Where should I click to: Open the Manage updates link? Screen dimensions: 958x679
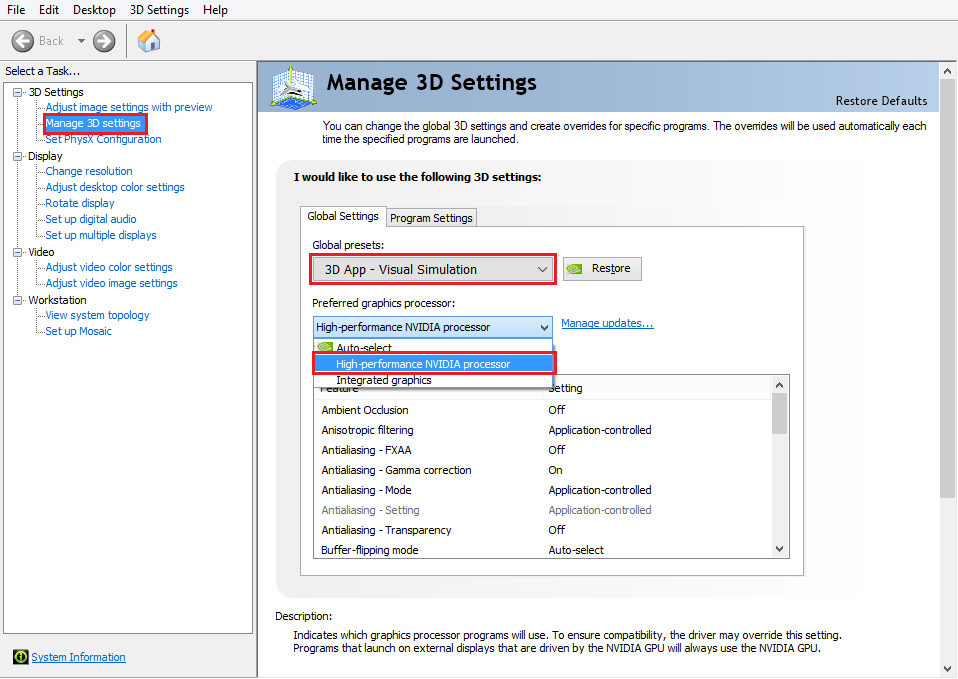(607, 323)
